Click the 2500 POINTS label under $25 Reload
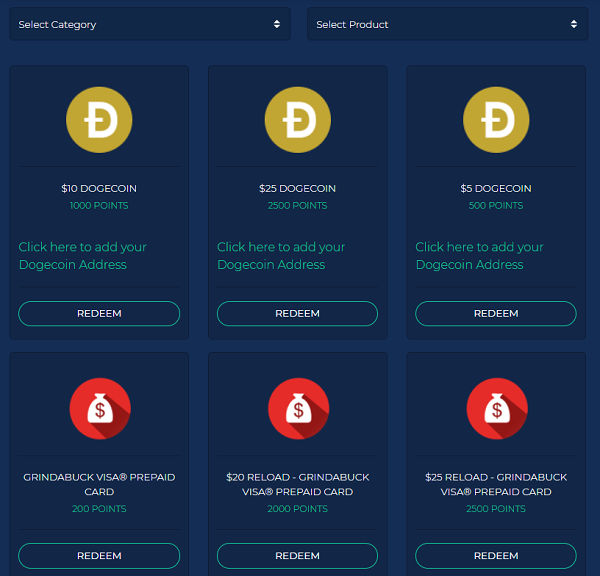This screenshot has height=576, width=600. pyautogui.click(x=496, y=509)
